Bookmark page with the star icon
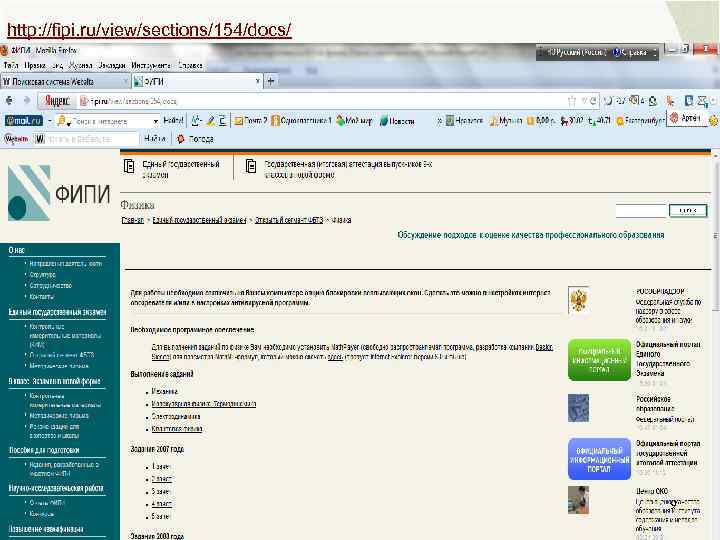This screenshot has width=720, height=540. [x=572, y=101]
